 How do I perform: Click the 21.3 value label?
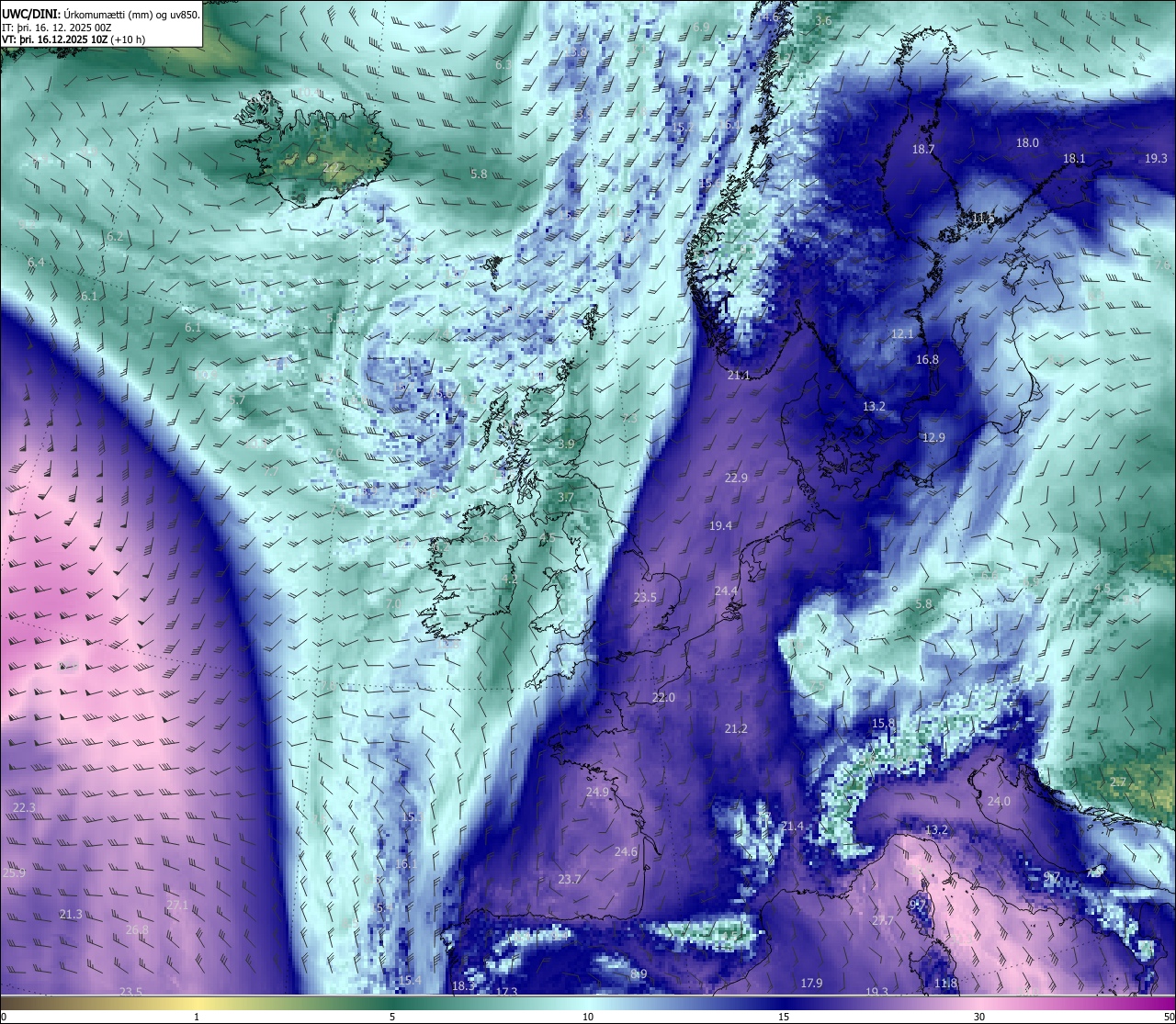pyautogui.click(x=71, y=914)
